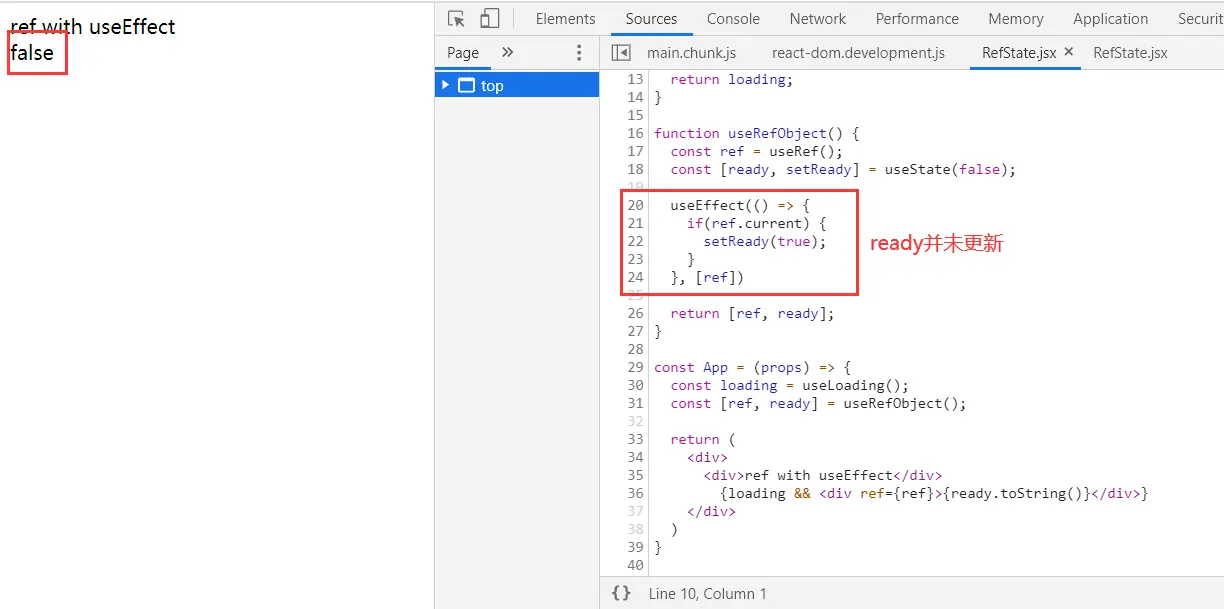Click 'setReady(true);' in the code
This screenshot has width=1224, height=609.
point(765,242)
